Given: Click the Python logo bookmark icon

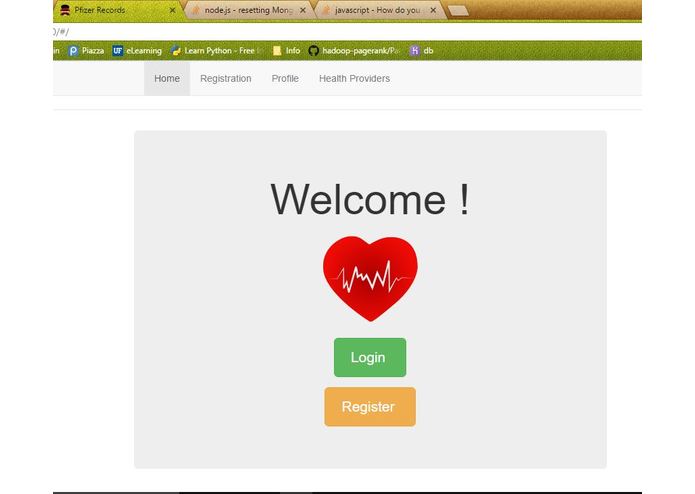Looking at the screenshot, I should (x=176, y=51).
